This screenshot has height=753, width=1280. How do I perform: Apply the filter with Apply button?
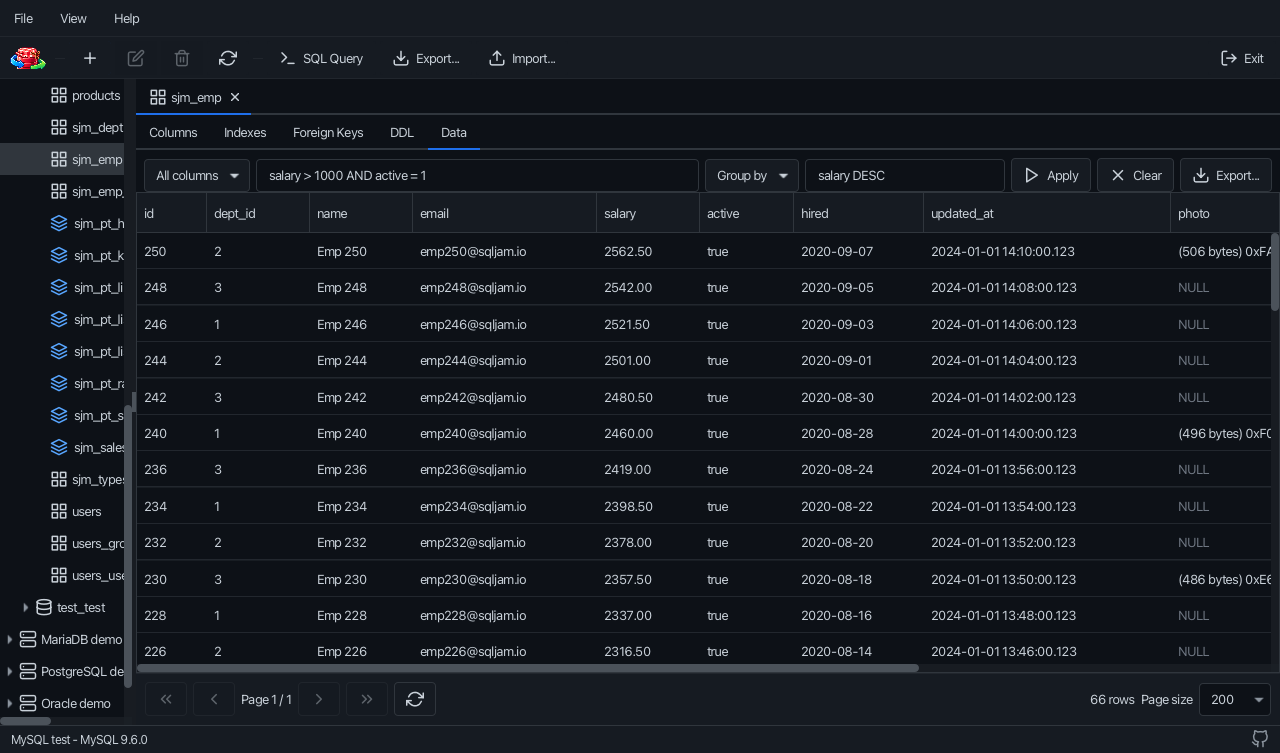point(1051,175)
